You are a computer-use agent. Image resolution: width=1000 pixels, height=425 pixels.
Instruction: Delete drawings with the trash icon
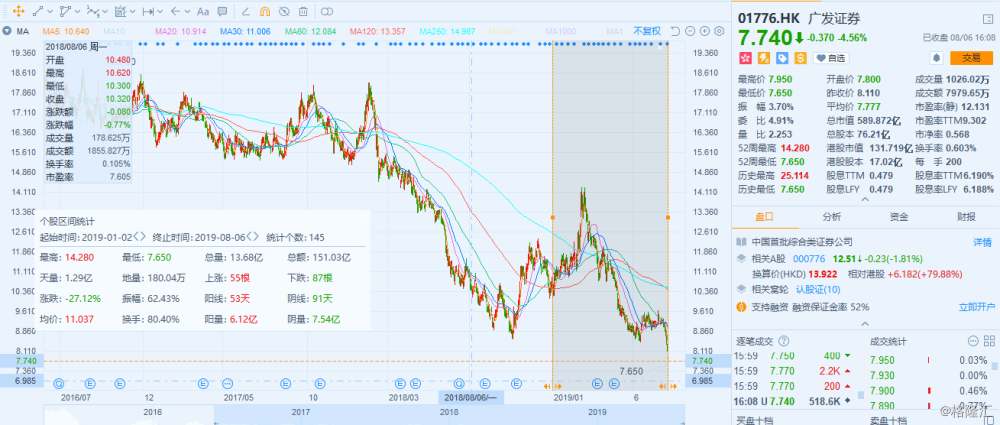point(304,11)
